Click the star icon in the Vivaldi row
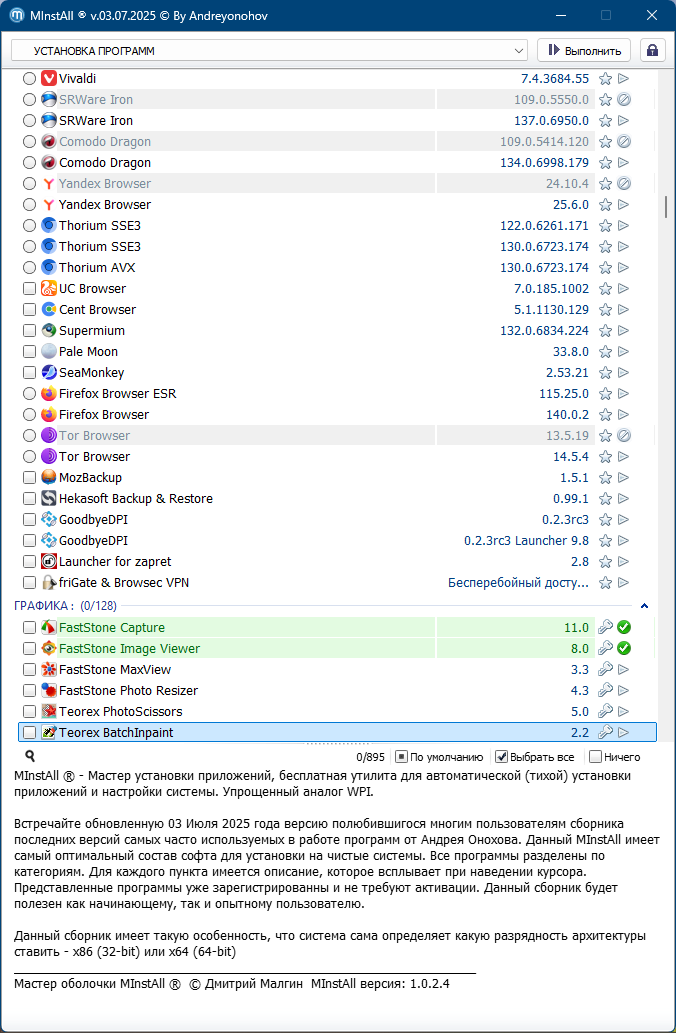The height and width of the screenshot is (1033, 676). [x=605, y=78]
